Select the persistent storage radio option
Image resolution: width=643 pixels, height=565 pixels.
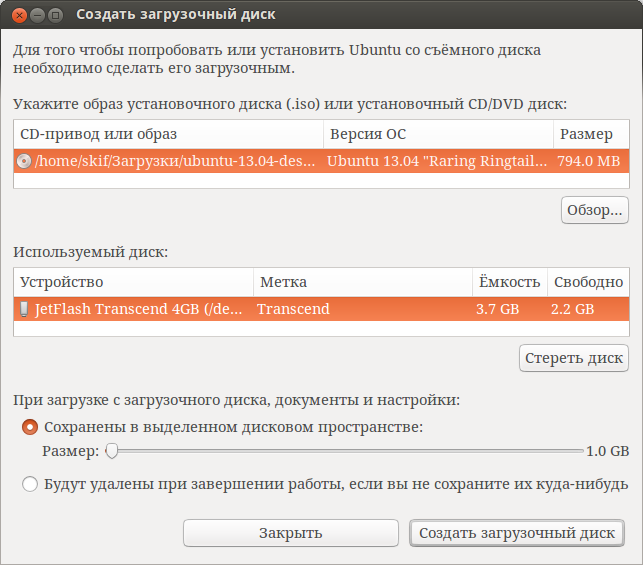pos(30,427)
